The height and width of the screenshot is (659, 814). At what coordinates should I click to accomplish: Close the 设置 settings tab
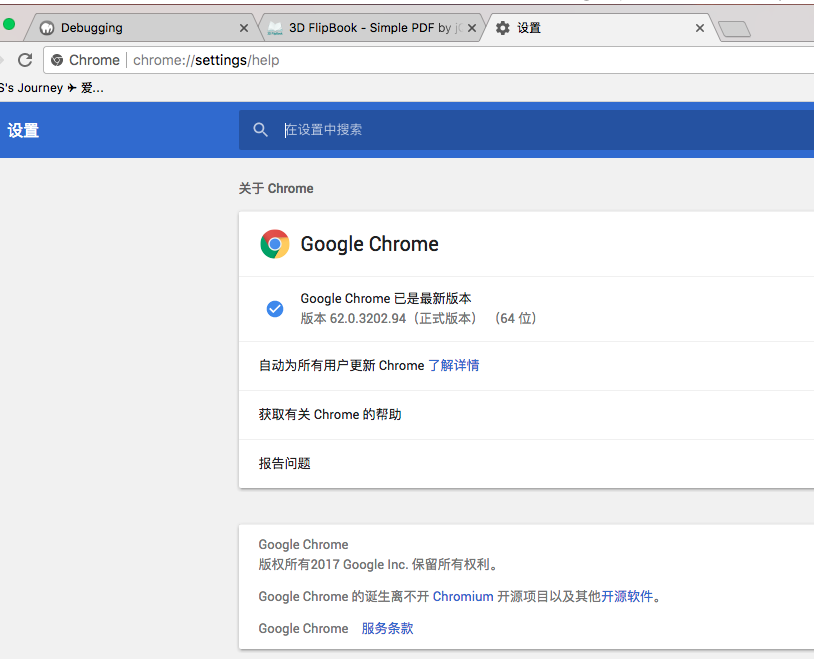click(700, 28)
